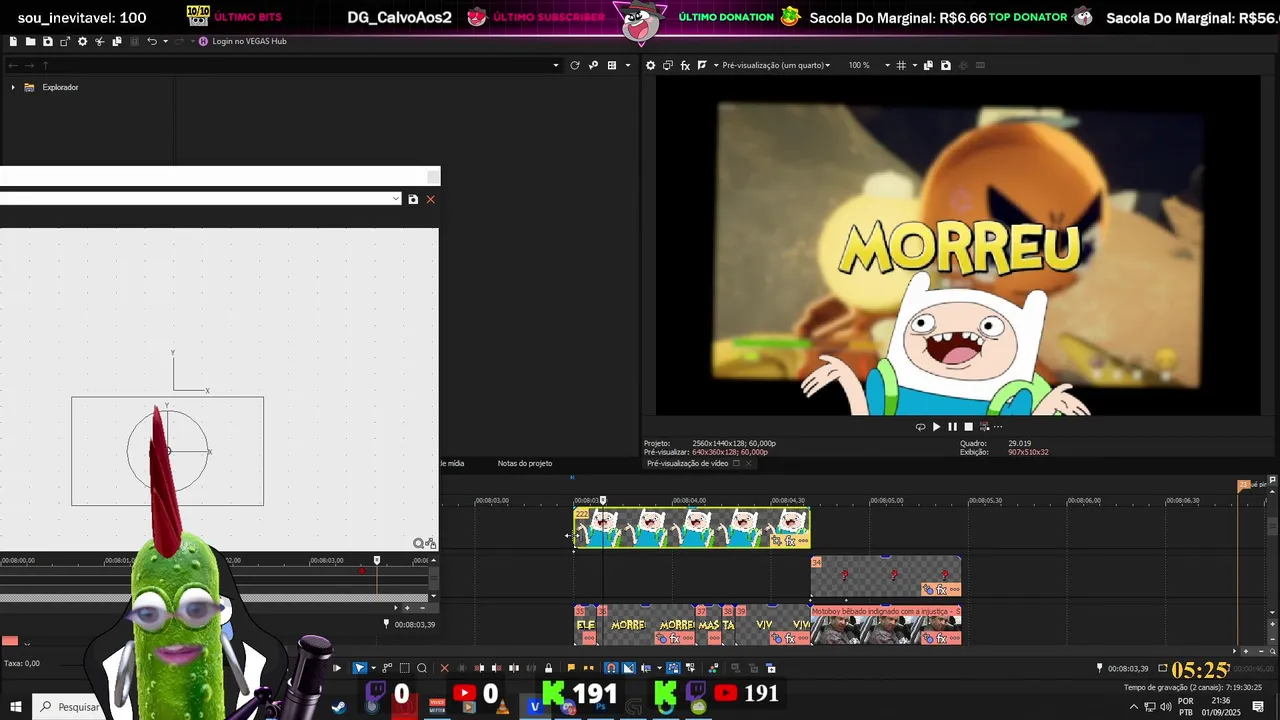This screenshot has height=720, width=1280.
Task: Open split screen view options dropdown
Action: pyautogui.click(x=715, y=65)
